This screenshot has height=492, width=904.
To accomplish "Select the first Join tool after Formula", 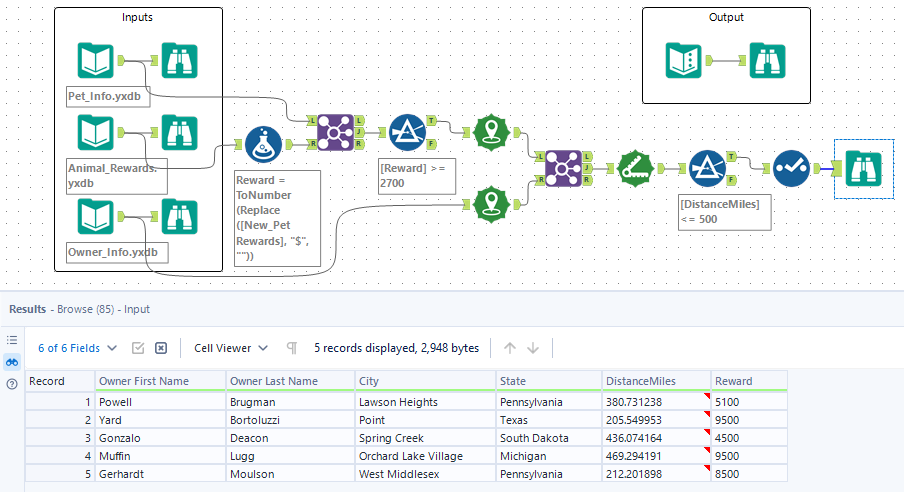I will 336,133.
